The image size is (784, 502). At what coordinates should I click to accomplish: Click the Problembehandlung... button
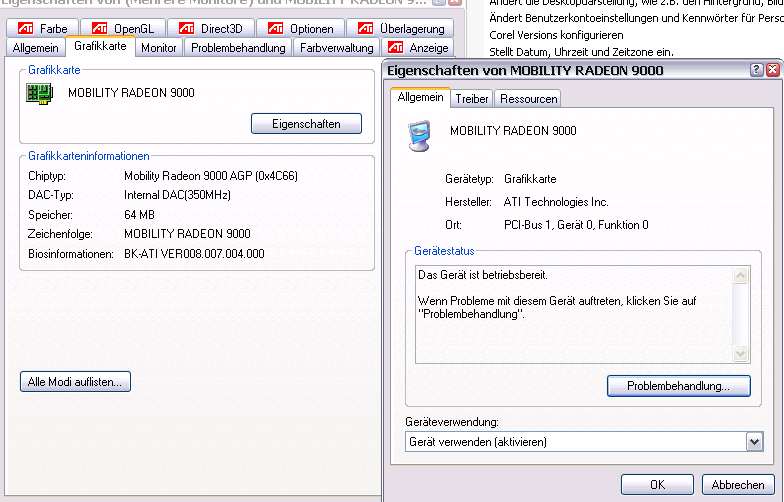click(678, 386)
